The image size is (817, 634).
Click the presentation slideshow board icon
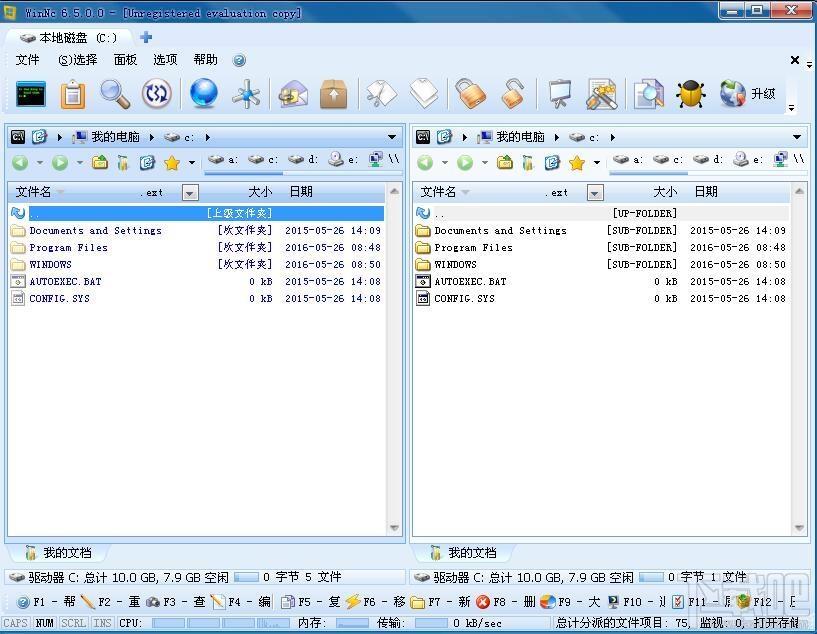tap(560, 94)
